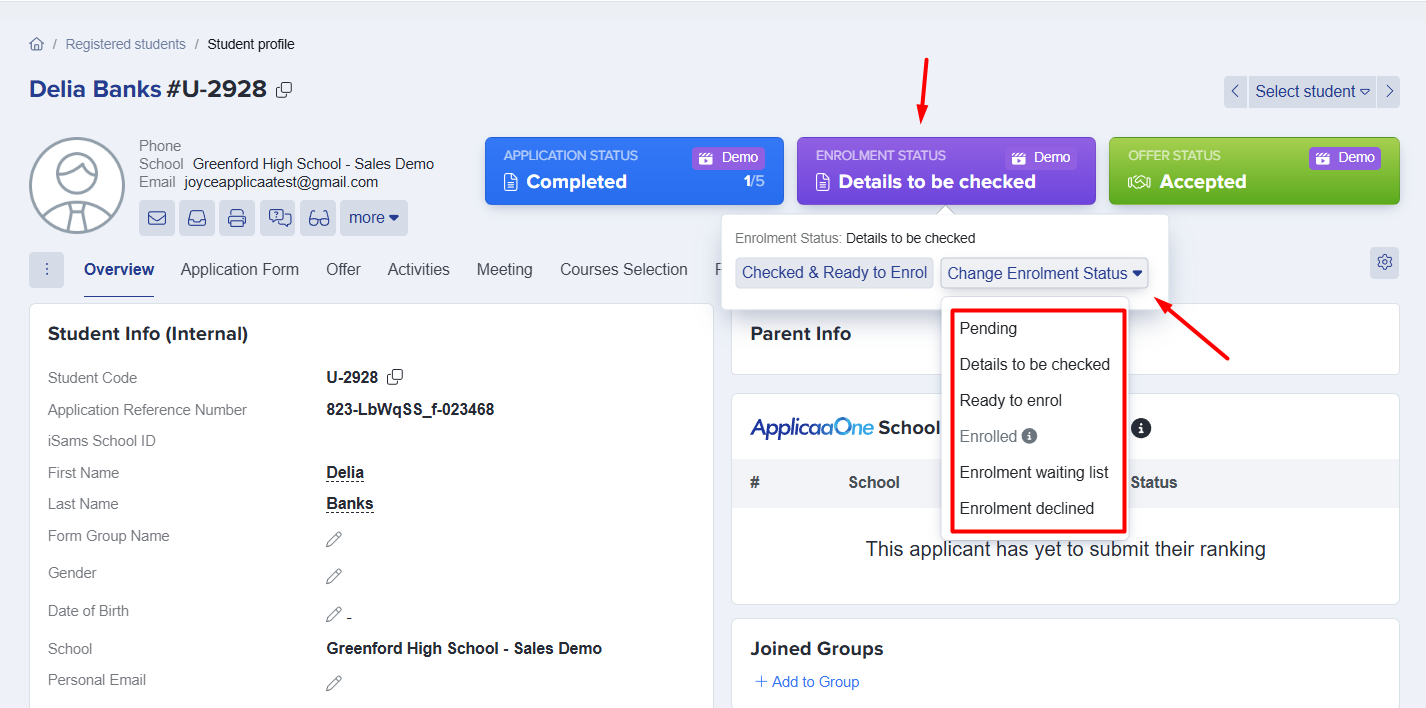This screenshot has height=708, width=1426.
Task: Open the settings gear icon
Action: (1384, 262)
